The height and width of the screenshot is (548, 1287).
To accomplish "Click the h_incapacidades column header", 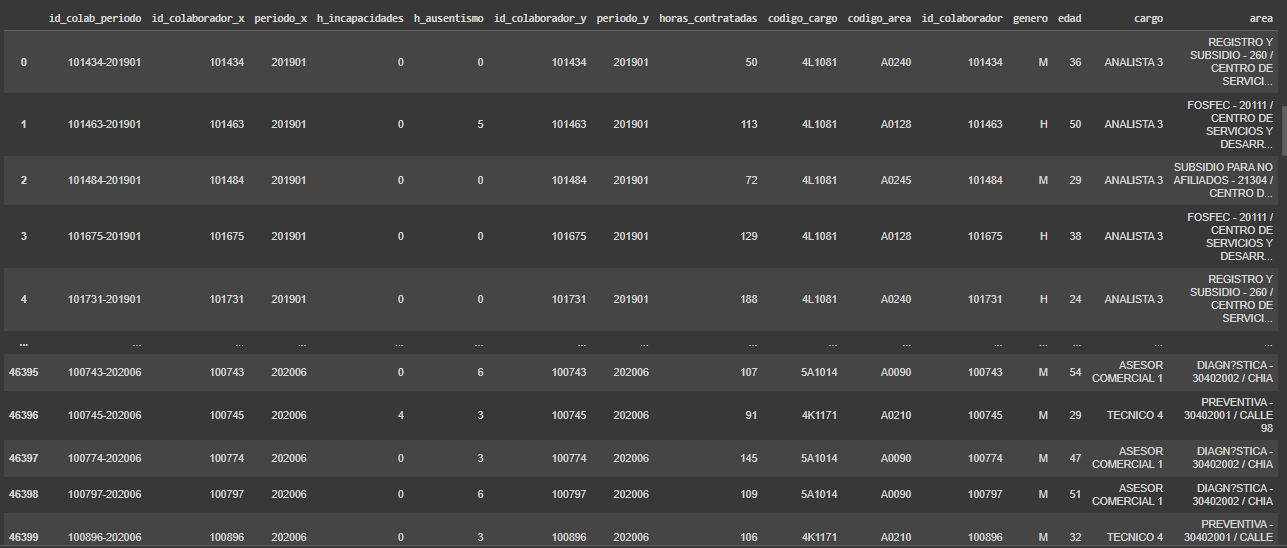I will (360, 18).
